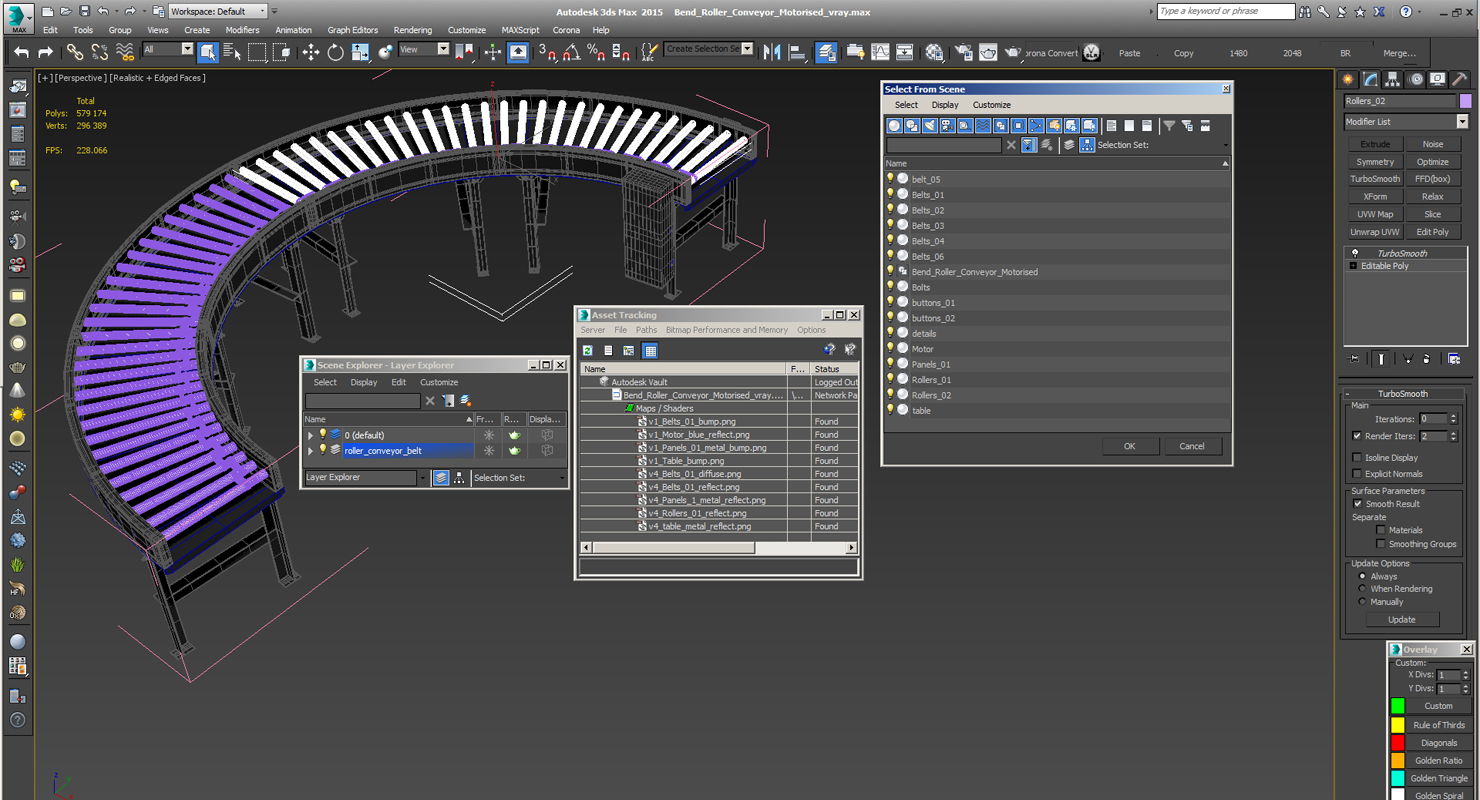Click the Unwrap UVW modifier button
Viewport: 1480px width, 800px height.
point(1375,232)
